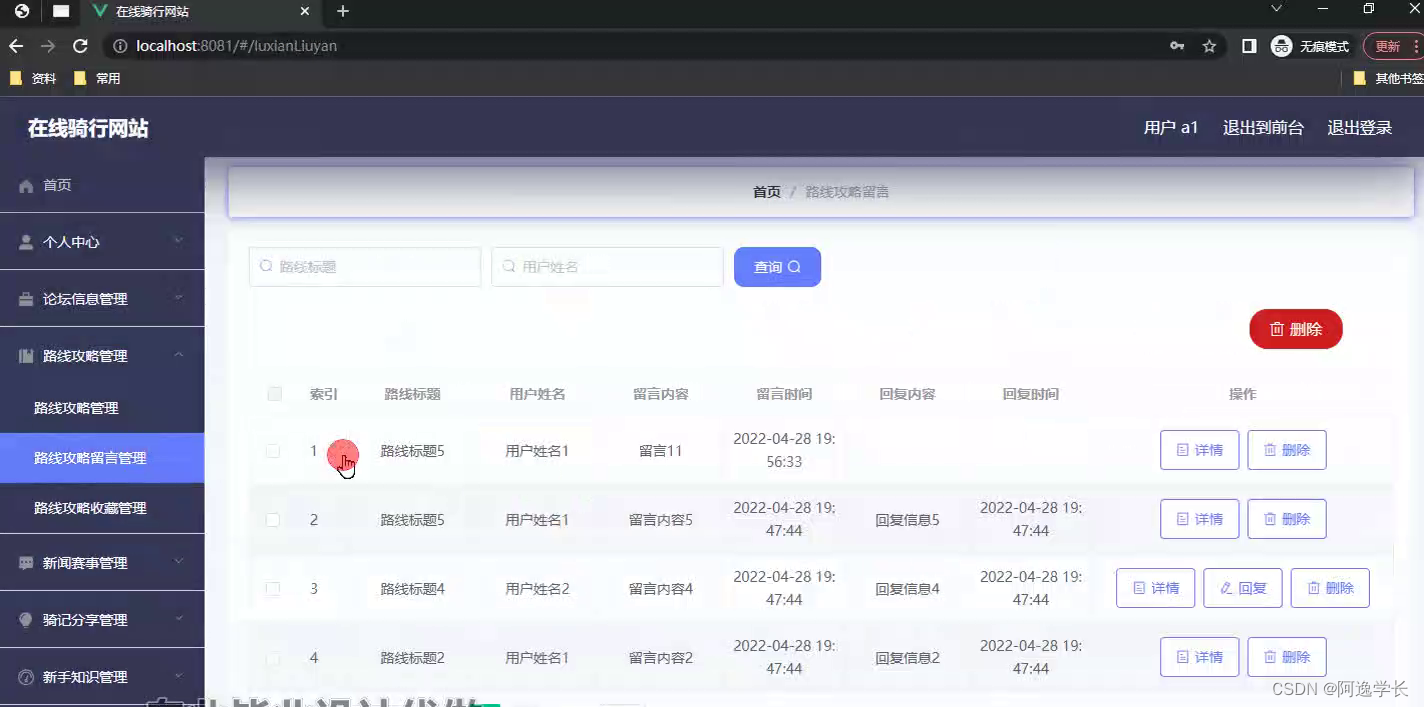Bookmark page with star icon

pyautogui.click(x=1209, y=46)
